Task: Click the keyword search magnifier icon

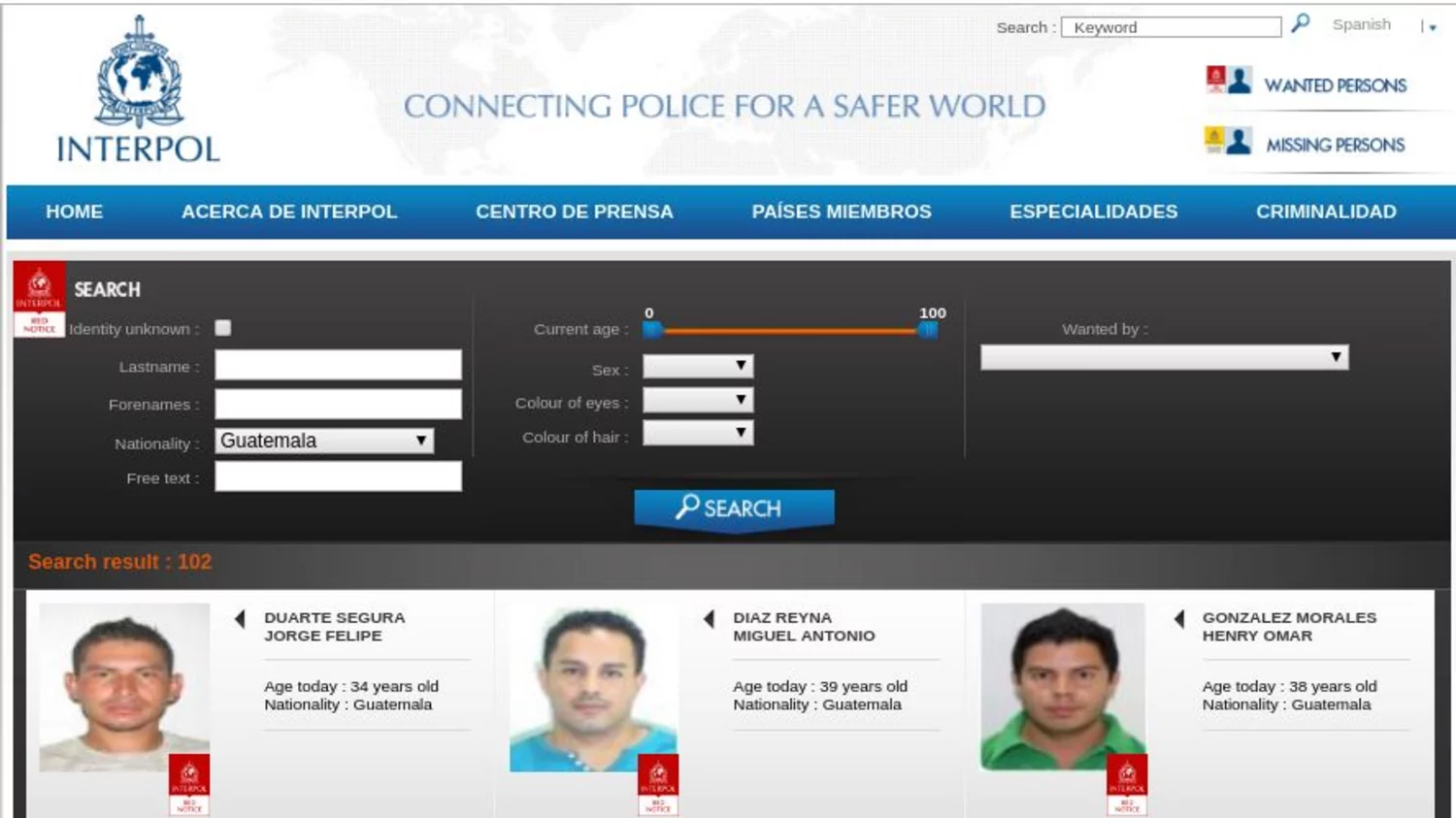Action: [1301, 23]
